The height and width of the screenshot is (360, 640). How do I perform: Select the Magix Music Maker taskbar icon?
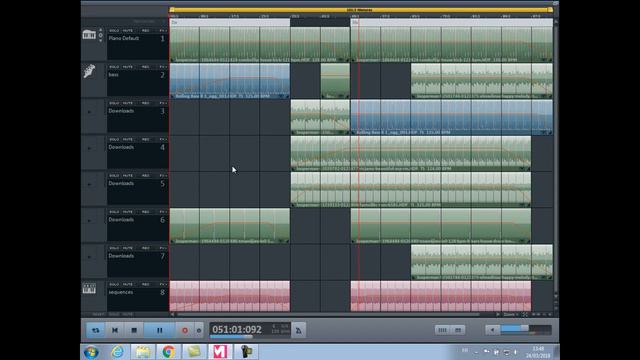pos(220,352)
